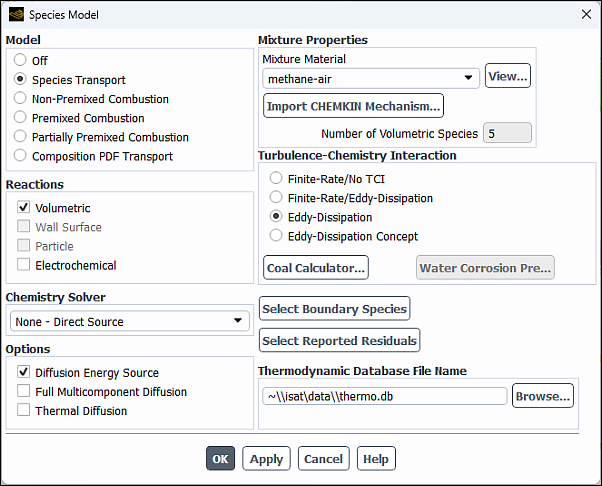Click the View mixture material button
This screenshot has width=602, height=486.
click(x=507, y=77)
